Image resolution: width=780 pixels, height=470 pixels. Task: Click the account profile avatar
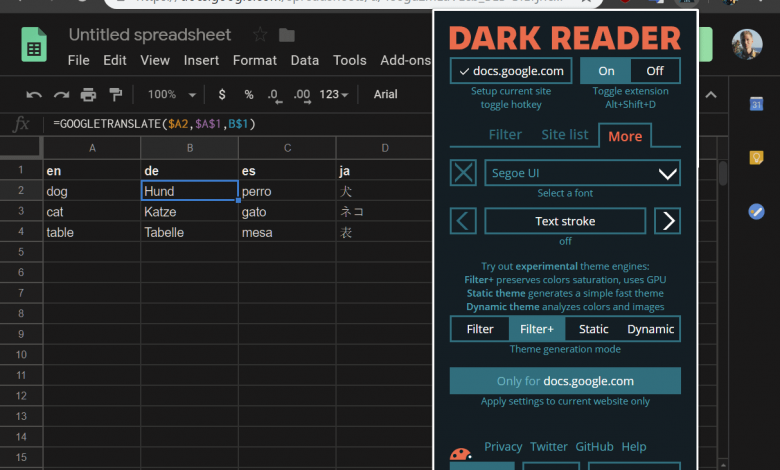pyautogui.click(x=747, y=44)
